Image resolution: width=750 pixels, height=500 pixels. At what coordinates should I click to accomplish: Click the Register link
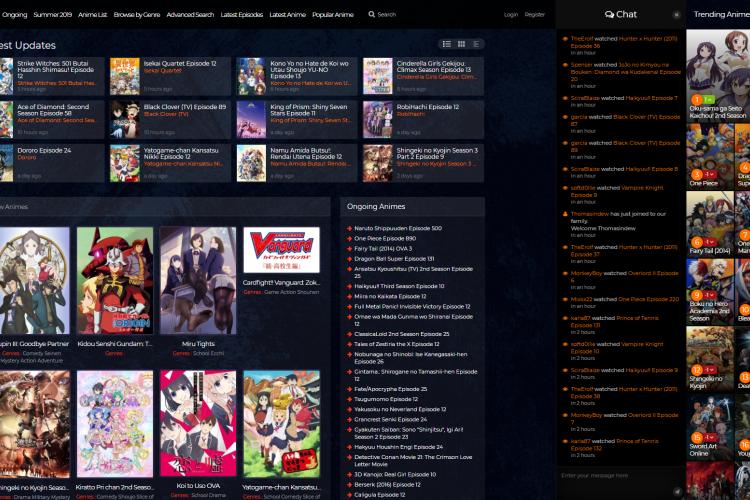tap(534, 14)
